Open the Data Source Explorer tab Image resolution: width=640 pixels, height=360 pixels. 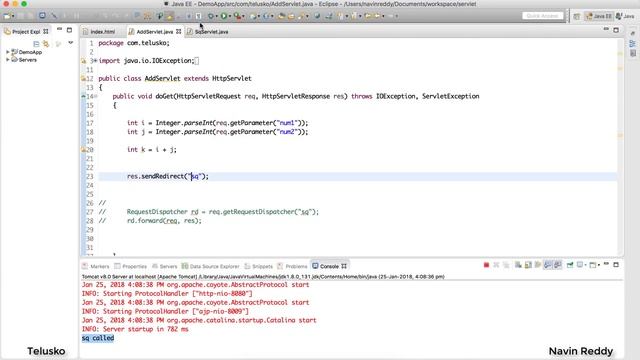[x=214, y=266]
